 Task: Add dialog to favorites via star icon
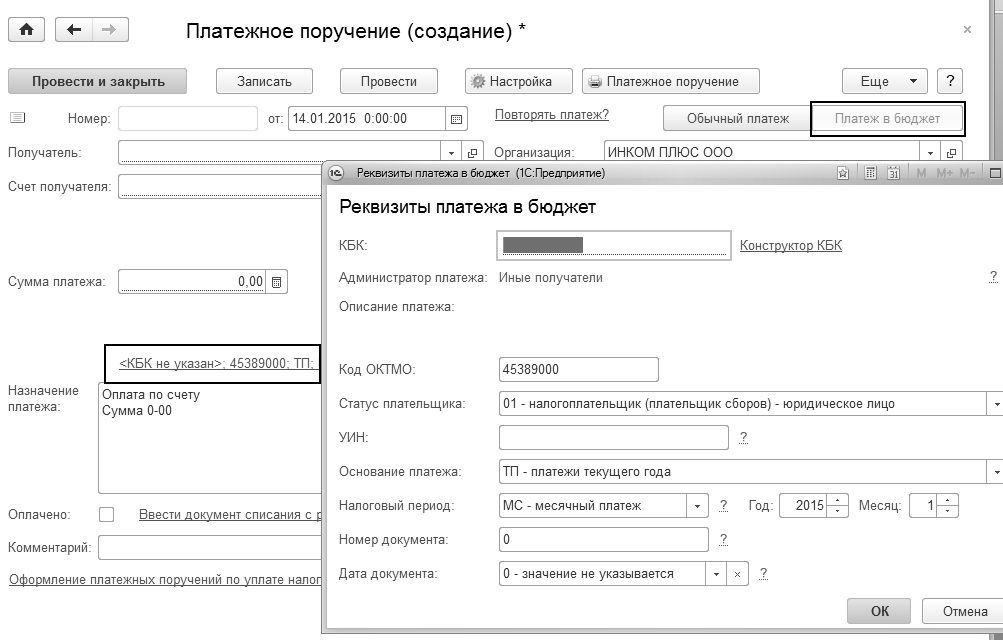point(844,173)
